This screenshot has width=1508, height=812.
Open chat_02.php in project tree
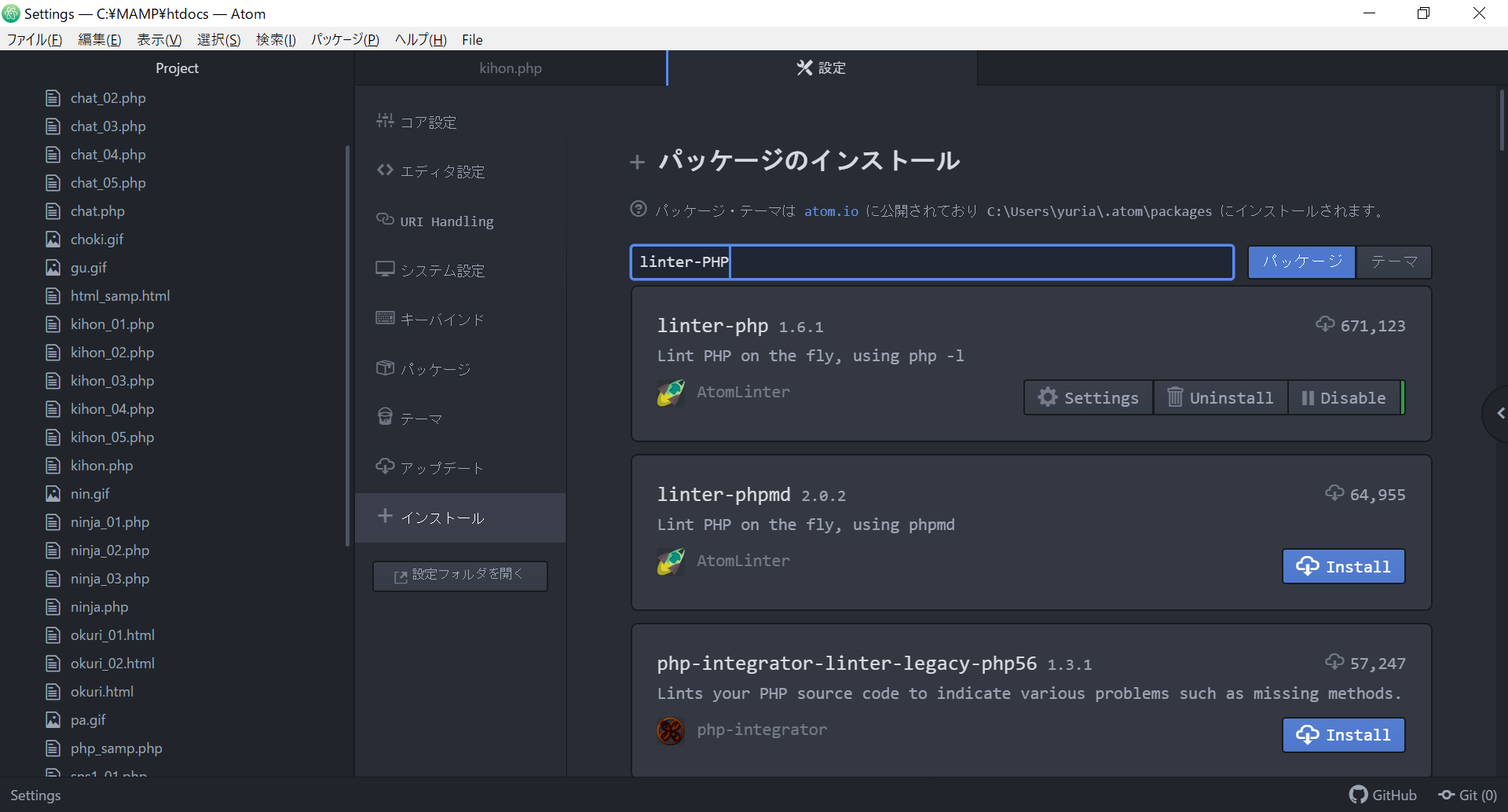pyautogui.click(x=108, y=98)
